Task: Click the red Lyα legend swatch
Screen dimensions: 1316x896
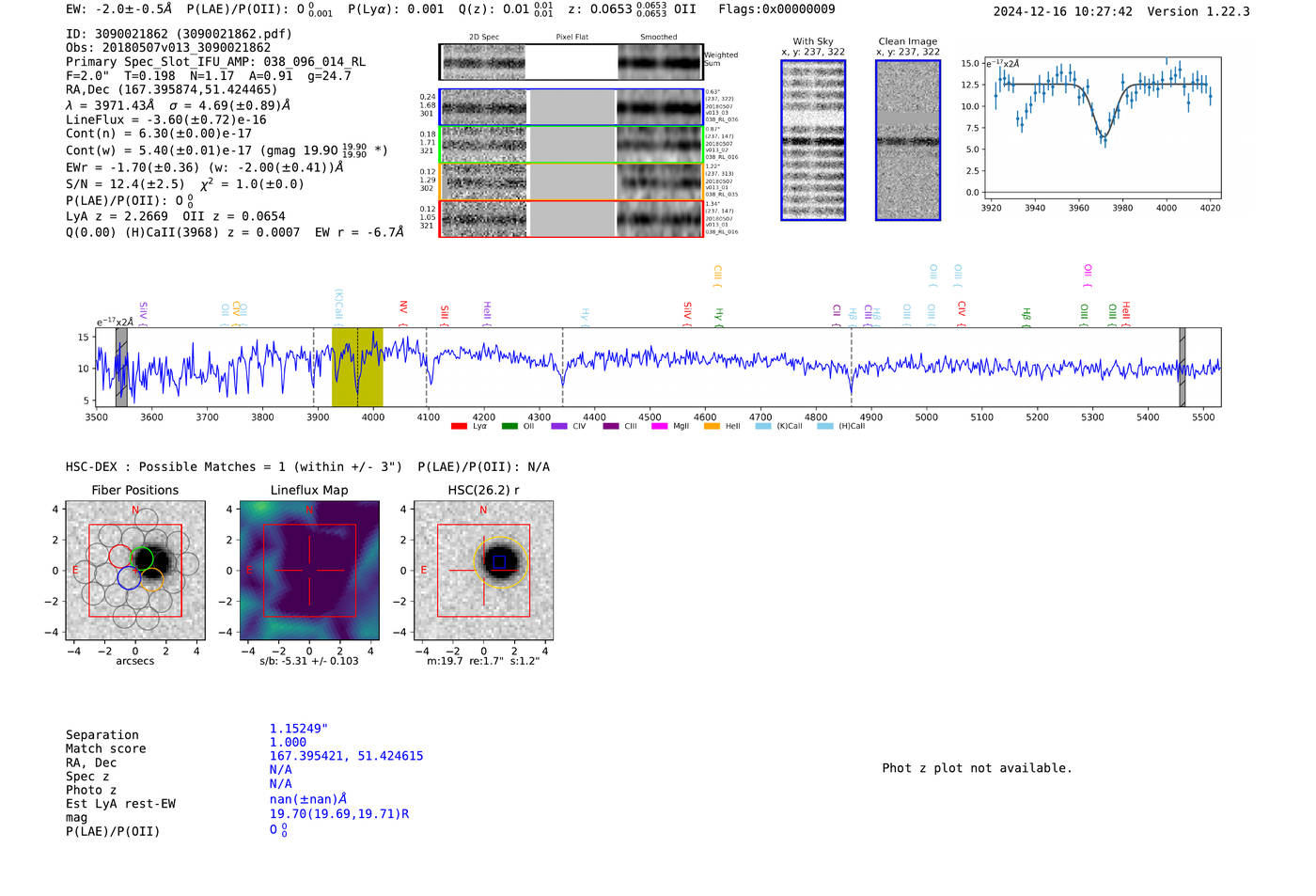Action: (459, 427)
